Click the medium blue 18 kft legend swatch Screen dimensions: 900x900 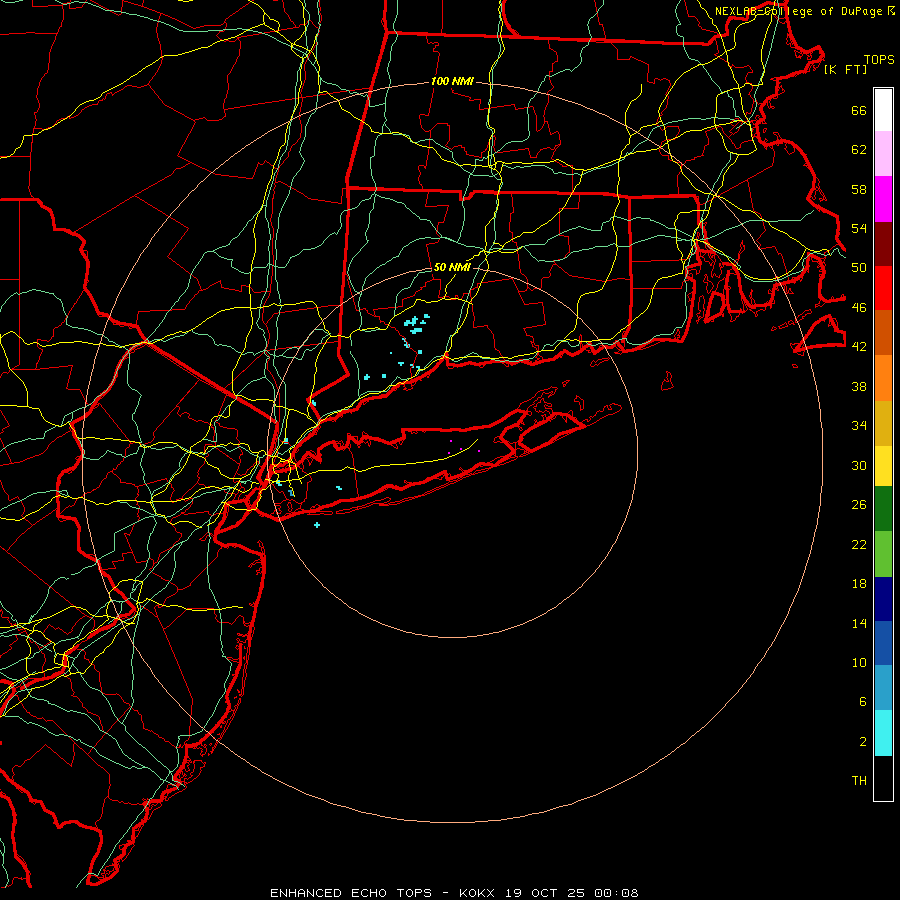click(883, 643)
